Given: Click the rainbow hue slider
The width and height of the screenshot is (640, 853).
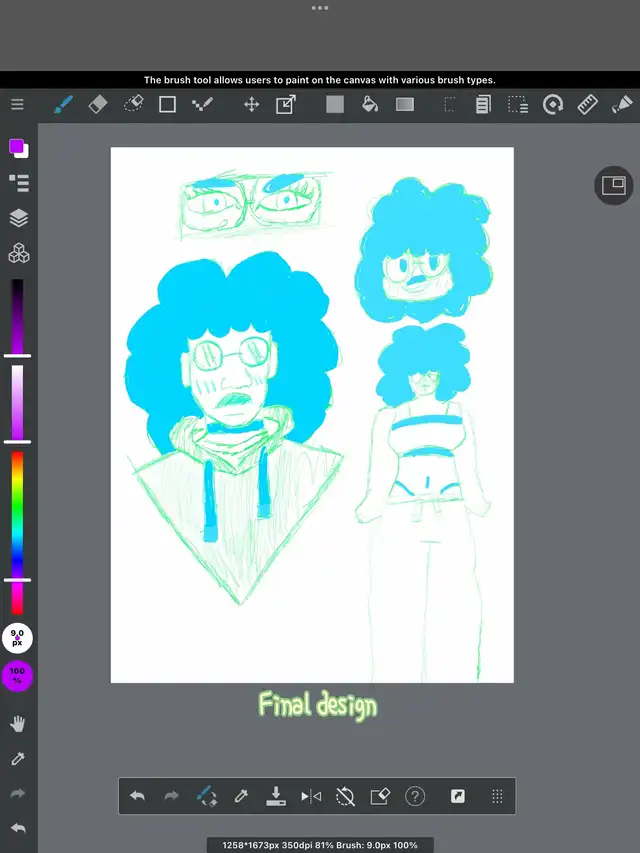Looking at the screenshot, I should tap(17, 530).
